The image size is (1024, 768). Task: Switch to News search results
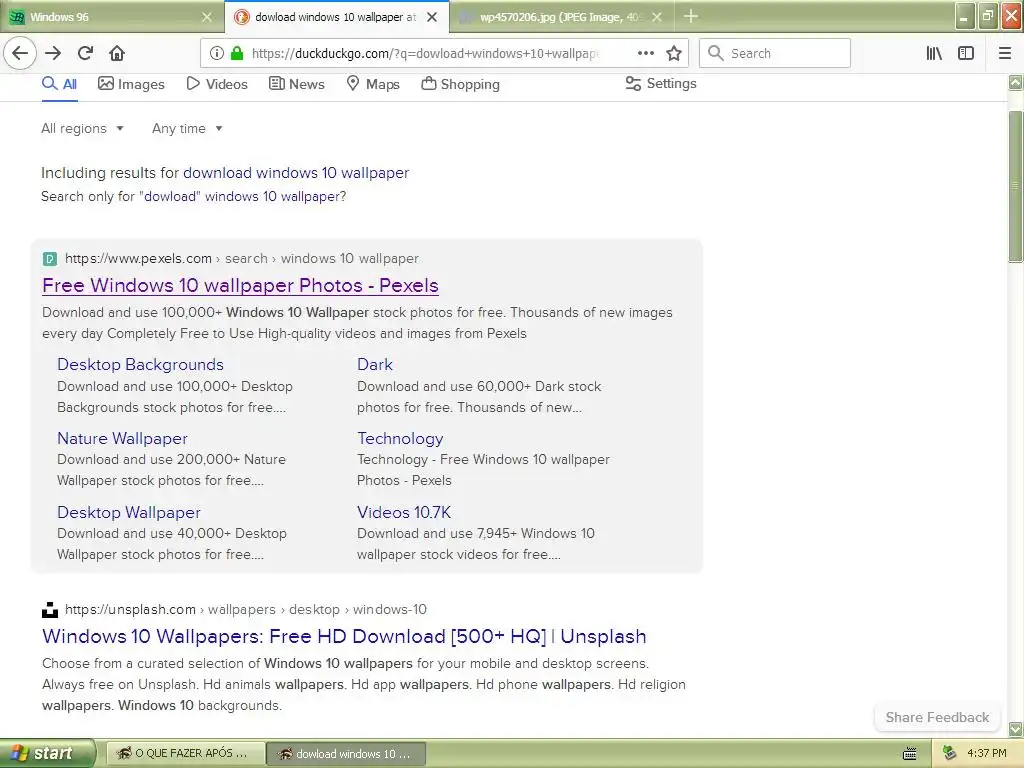pyautogui.click(x=296, y=84)
